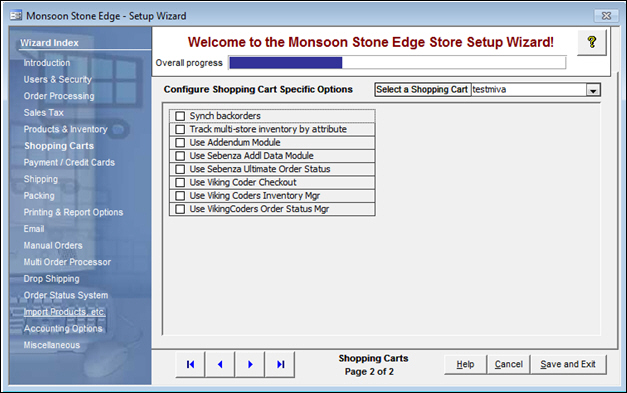
Task: Click the question mark help icon
Action: pyautogui.click(x=591, y=42)
